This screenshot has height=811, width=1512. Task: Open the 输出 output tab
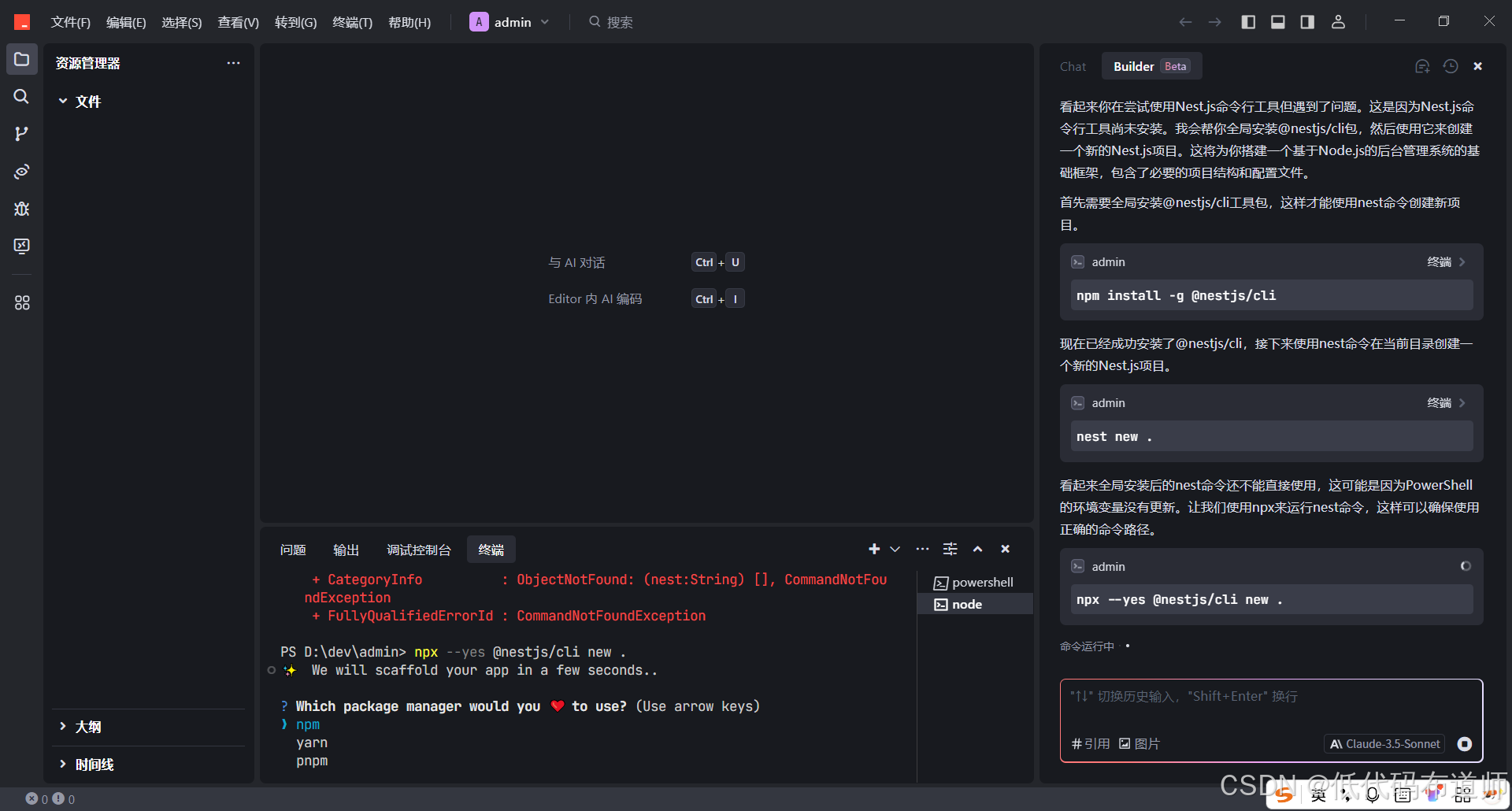pyautogui.click(x=346, y=550)
